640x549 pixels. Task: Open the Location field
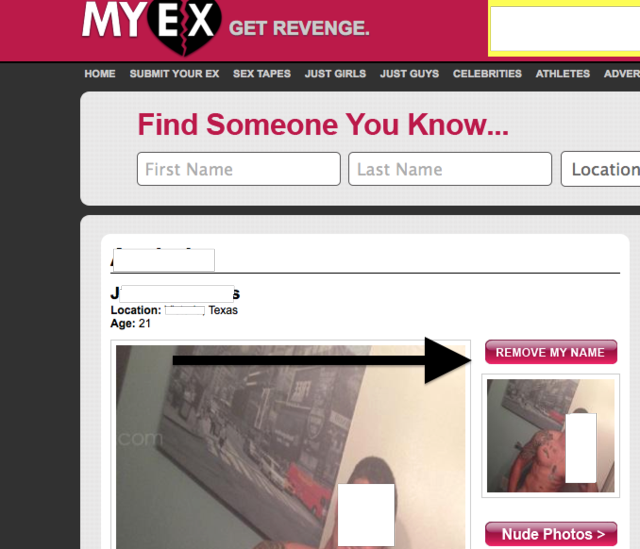coord(600,169)
